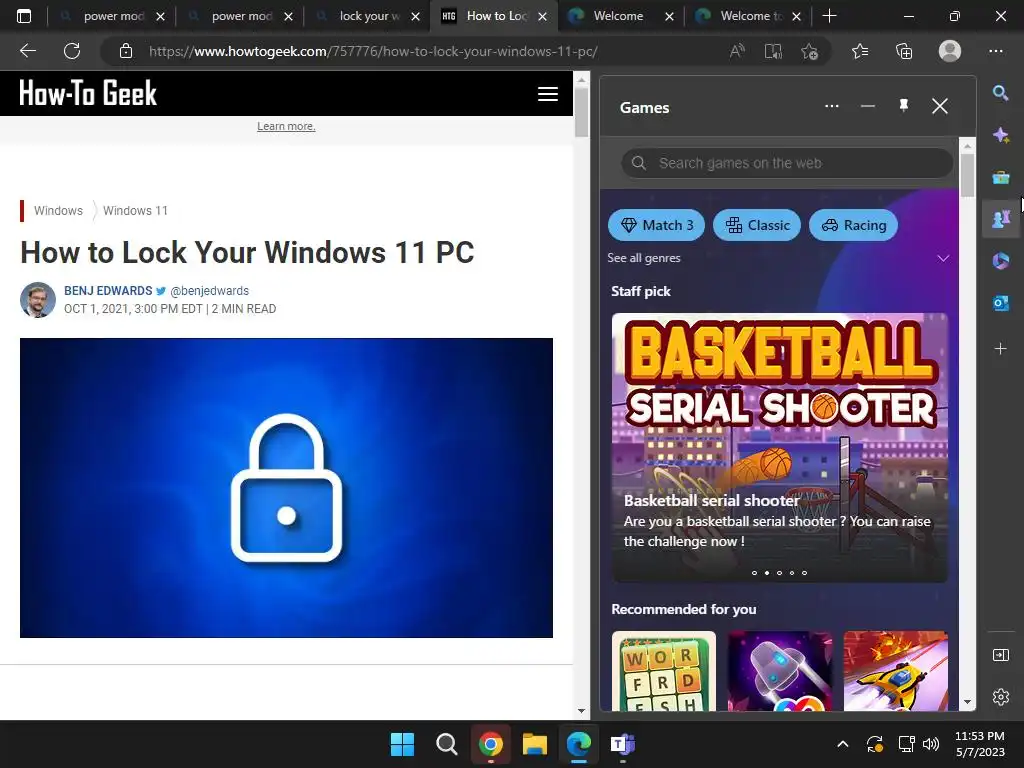Screen dimensions: 1024x768
Task: Open the @benjedwards handle link
Action: pyautogui.click(x=210, y=291)
